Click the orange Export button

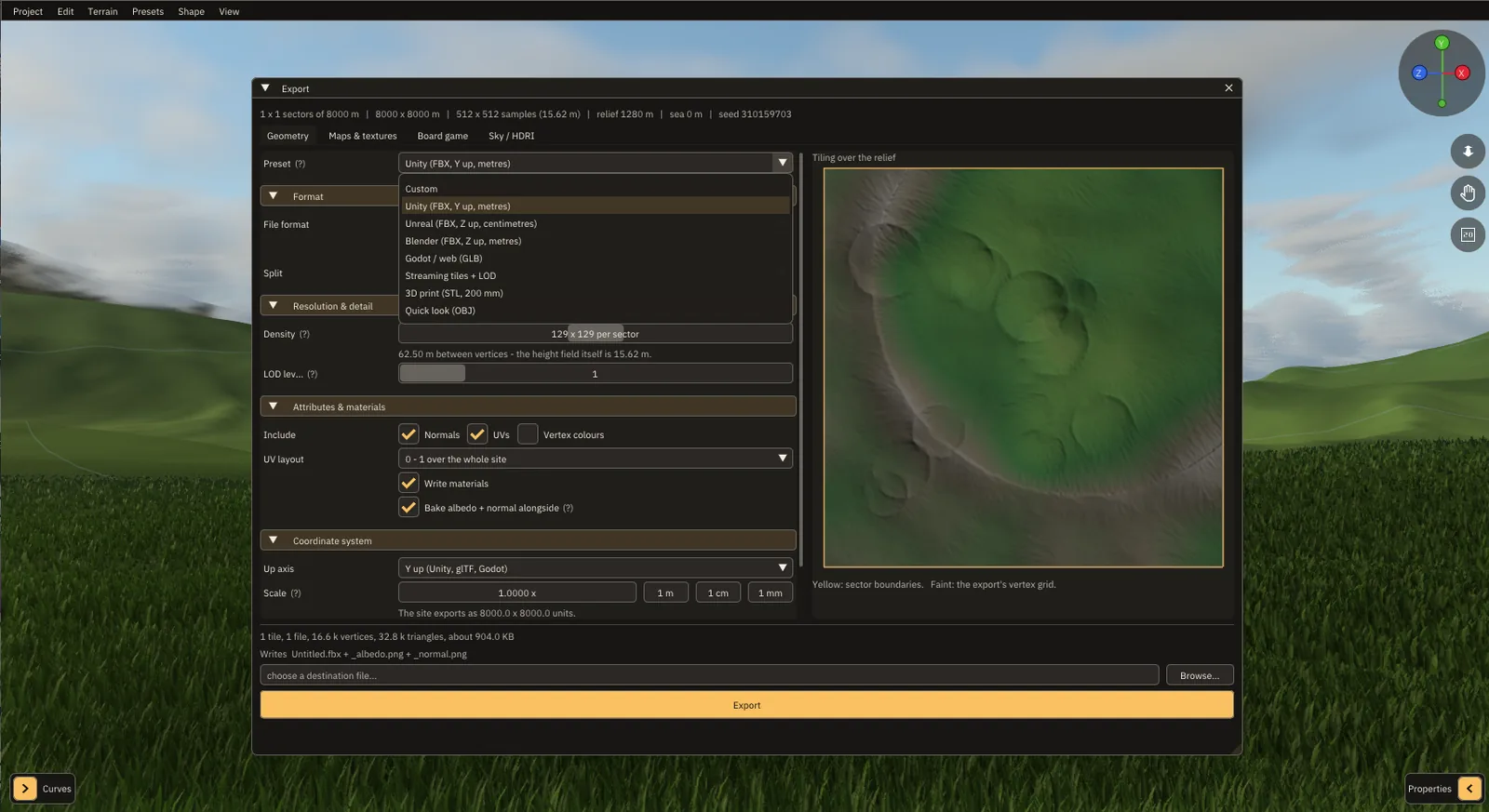coord(746,705)
